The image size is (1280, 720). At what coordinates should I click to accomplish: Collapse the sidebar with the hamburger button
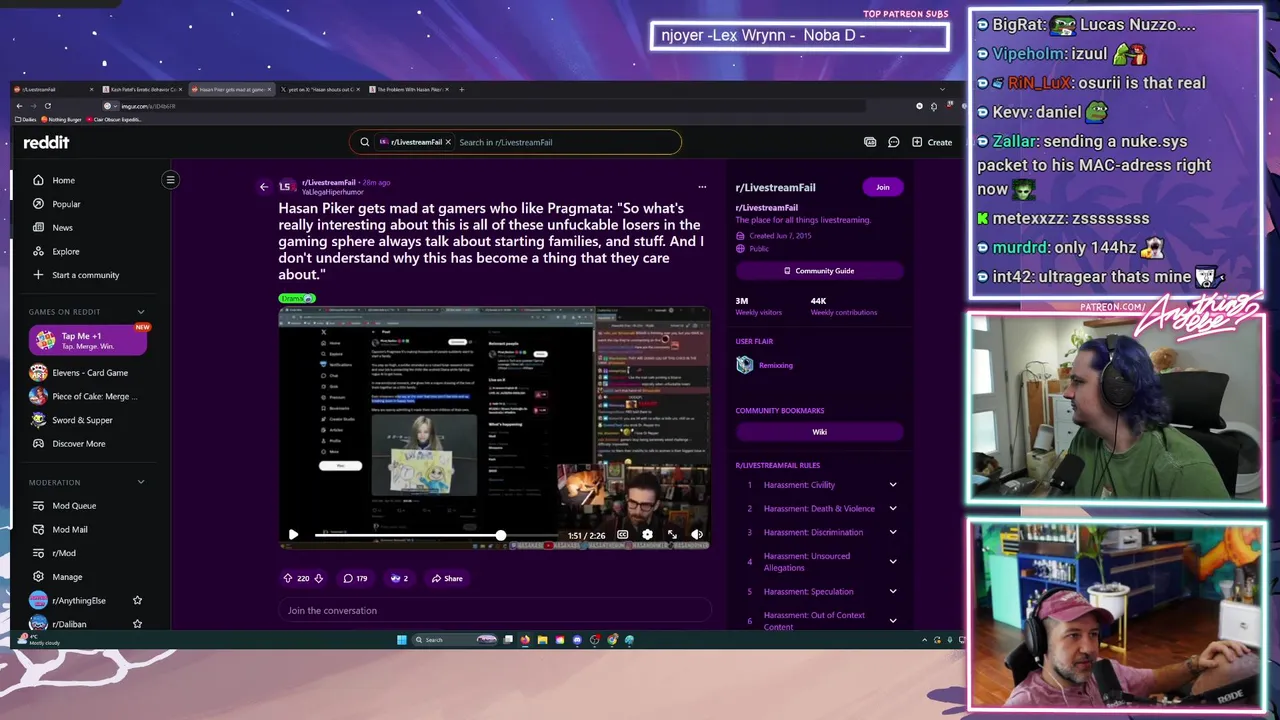coord(170,180)
